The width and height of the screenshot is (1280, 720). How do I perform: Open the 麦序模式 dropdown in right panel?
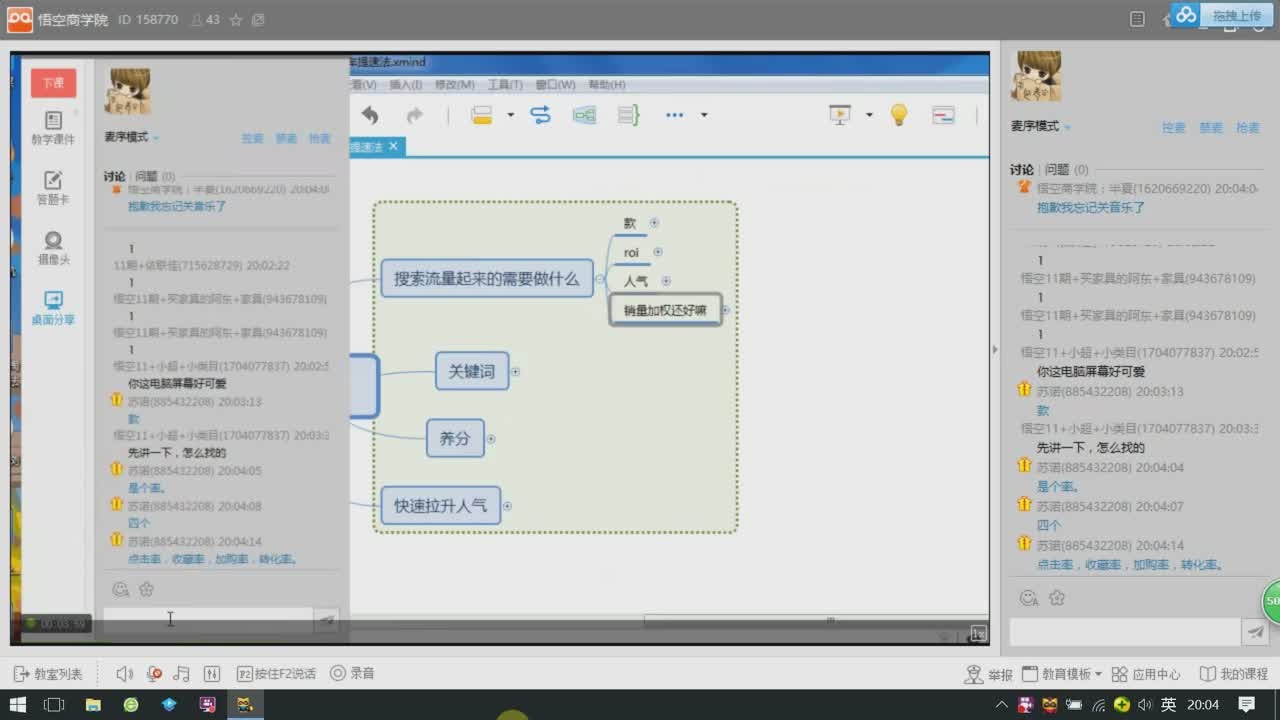pos(1040,126)
